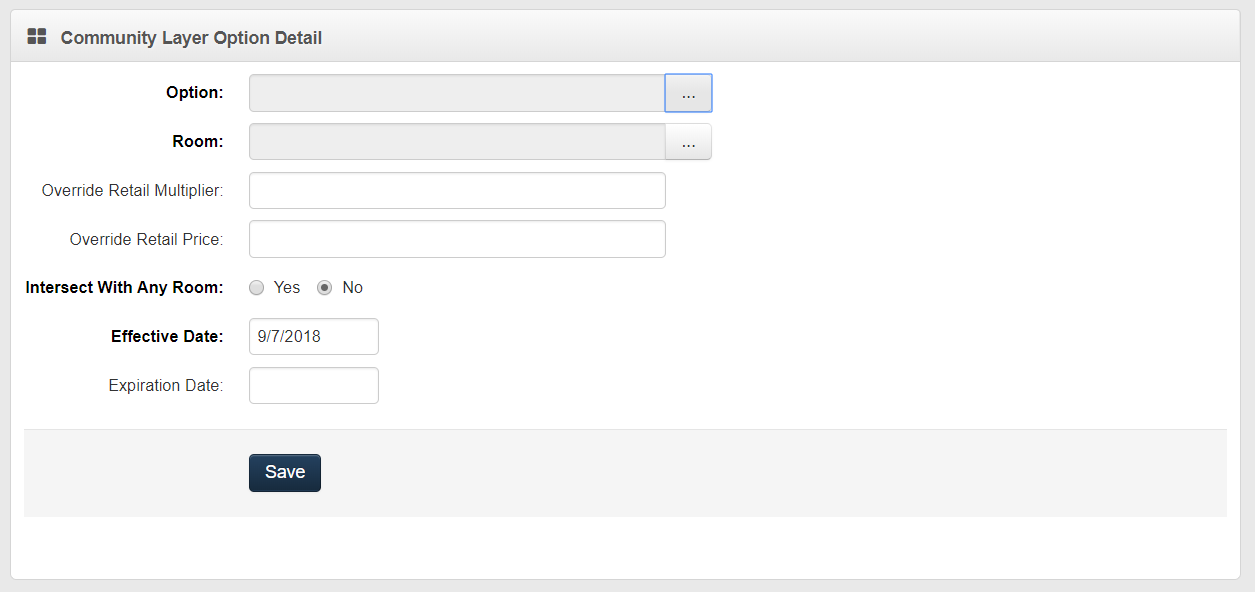Click the bold "Room:" label
Screen dimensions: 1255x592
click(197, 142)
